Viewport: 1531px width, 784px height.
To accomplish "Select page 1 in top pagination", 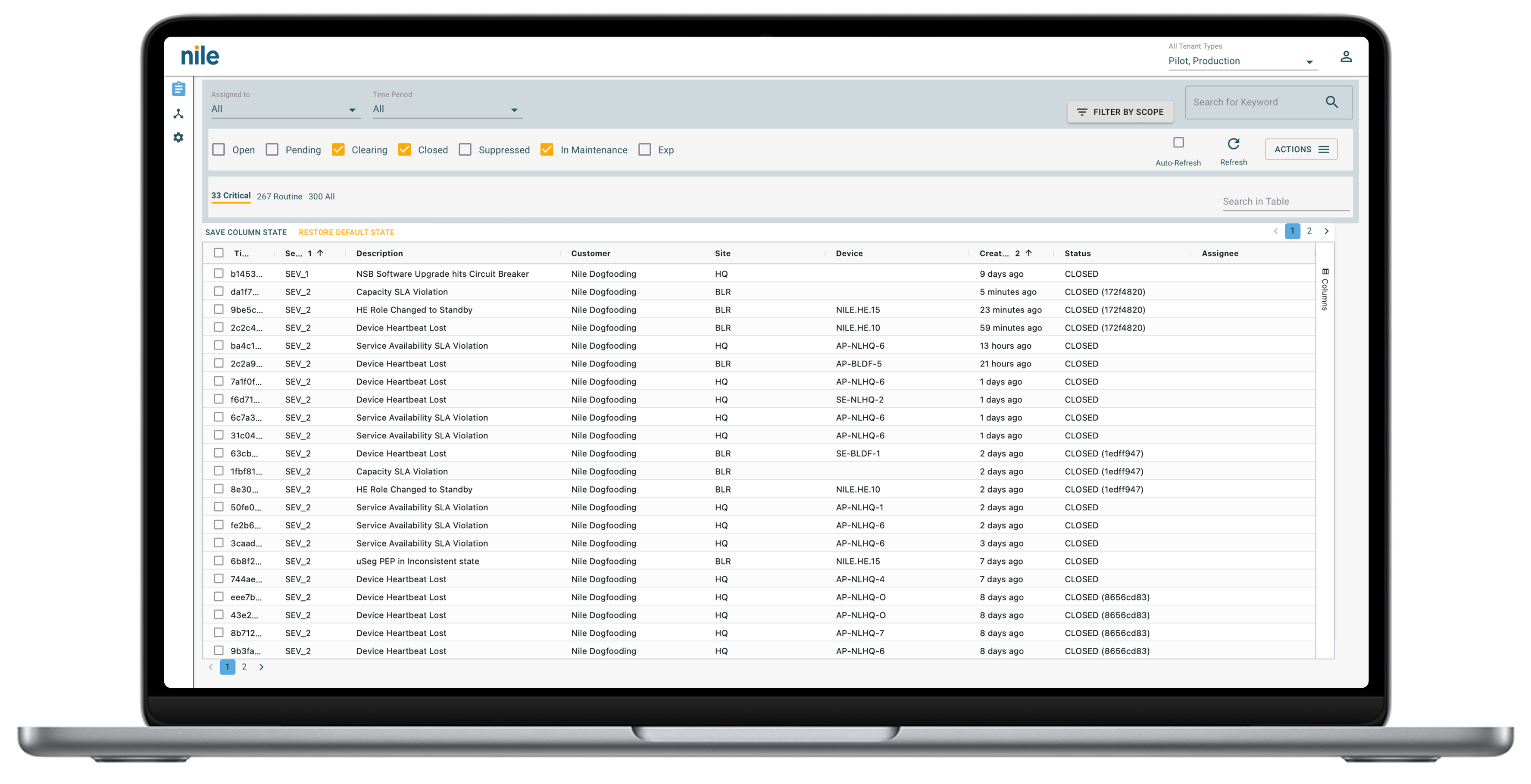I will click(1292, 231).
